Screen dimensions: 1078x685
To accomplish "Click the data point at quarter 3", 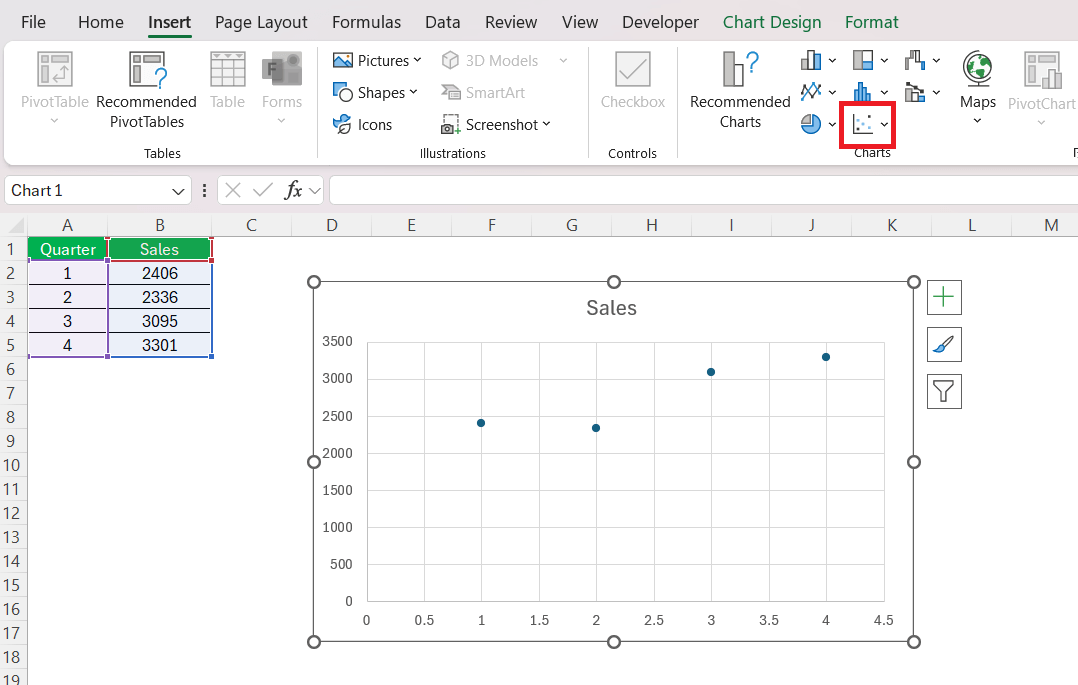I will (x=711, y=372).
